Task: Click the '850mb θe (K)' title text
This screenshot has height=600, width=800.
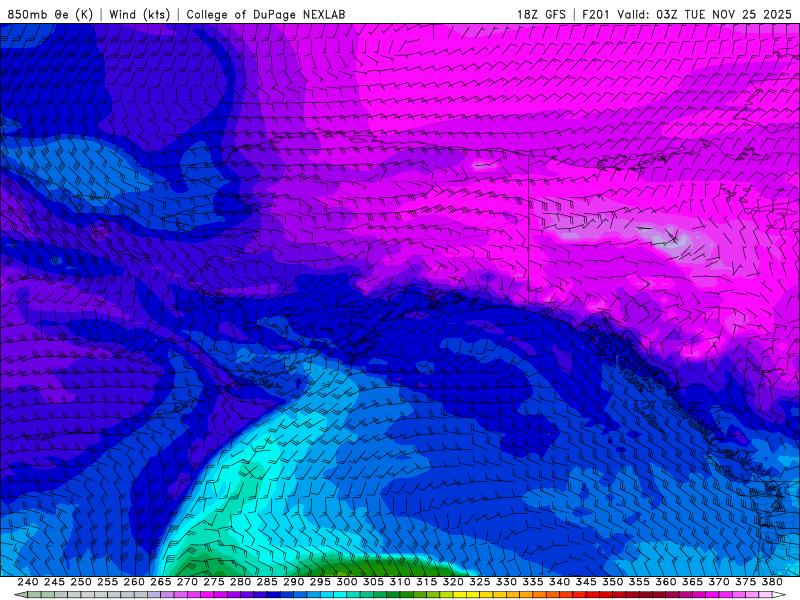Action: (50, 15)
